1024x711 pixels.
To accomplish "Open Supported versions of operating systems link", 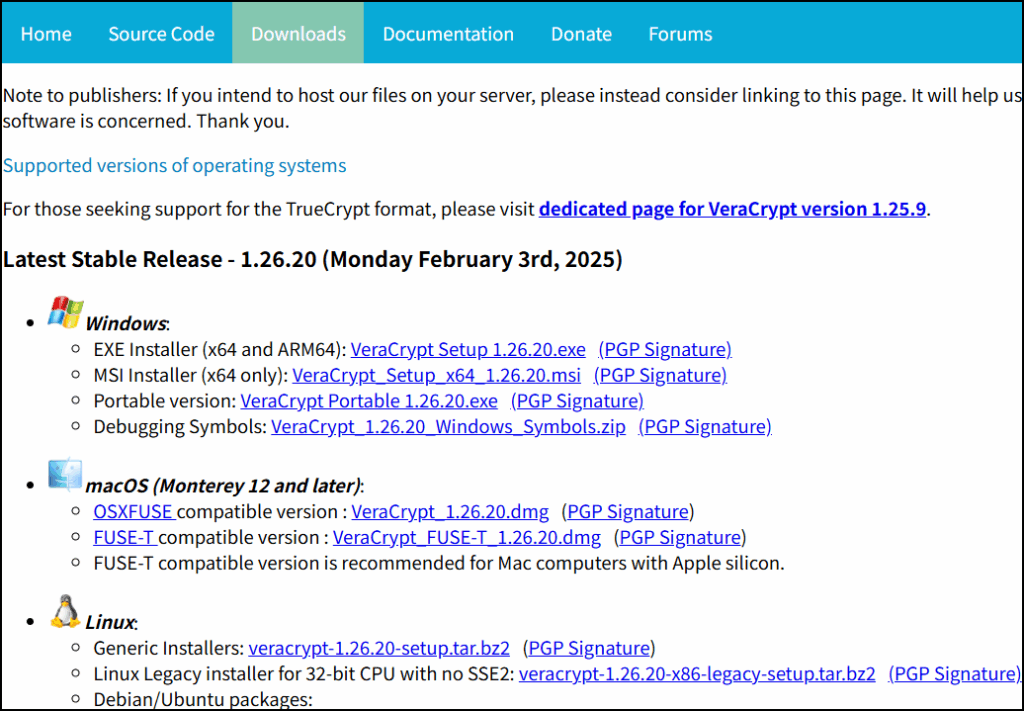I will click(x=174, y=166).
